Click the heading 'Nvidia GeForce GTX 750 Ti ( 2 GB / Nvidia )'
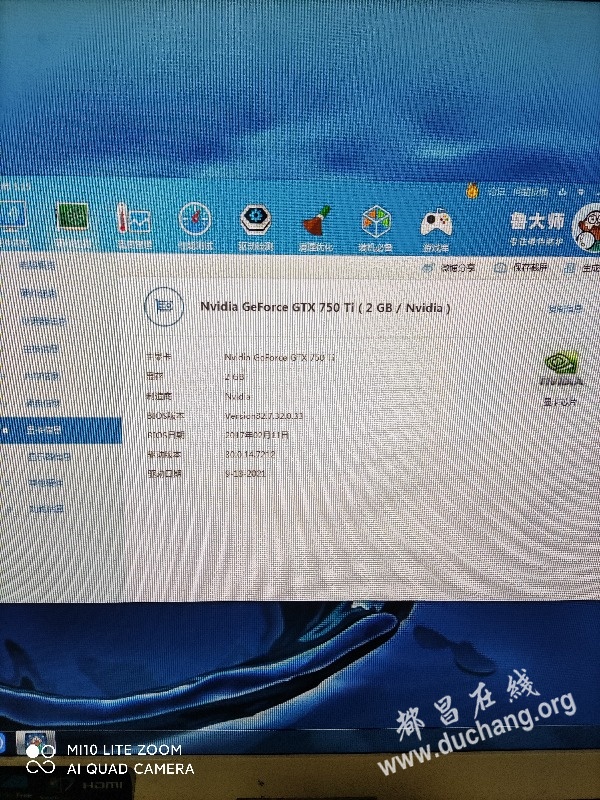 326,307
